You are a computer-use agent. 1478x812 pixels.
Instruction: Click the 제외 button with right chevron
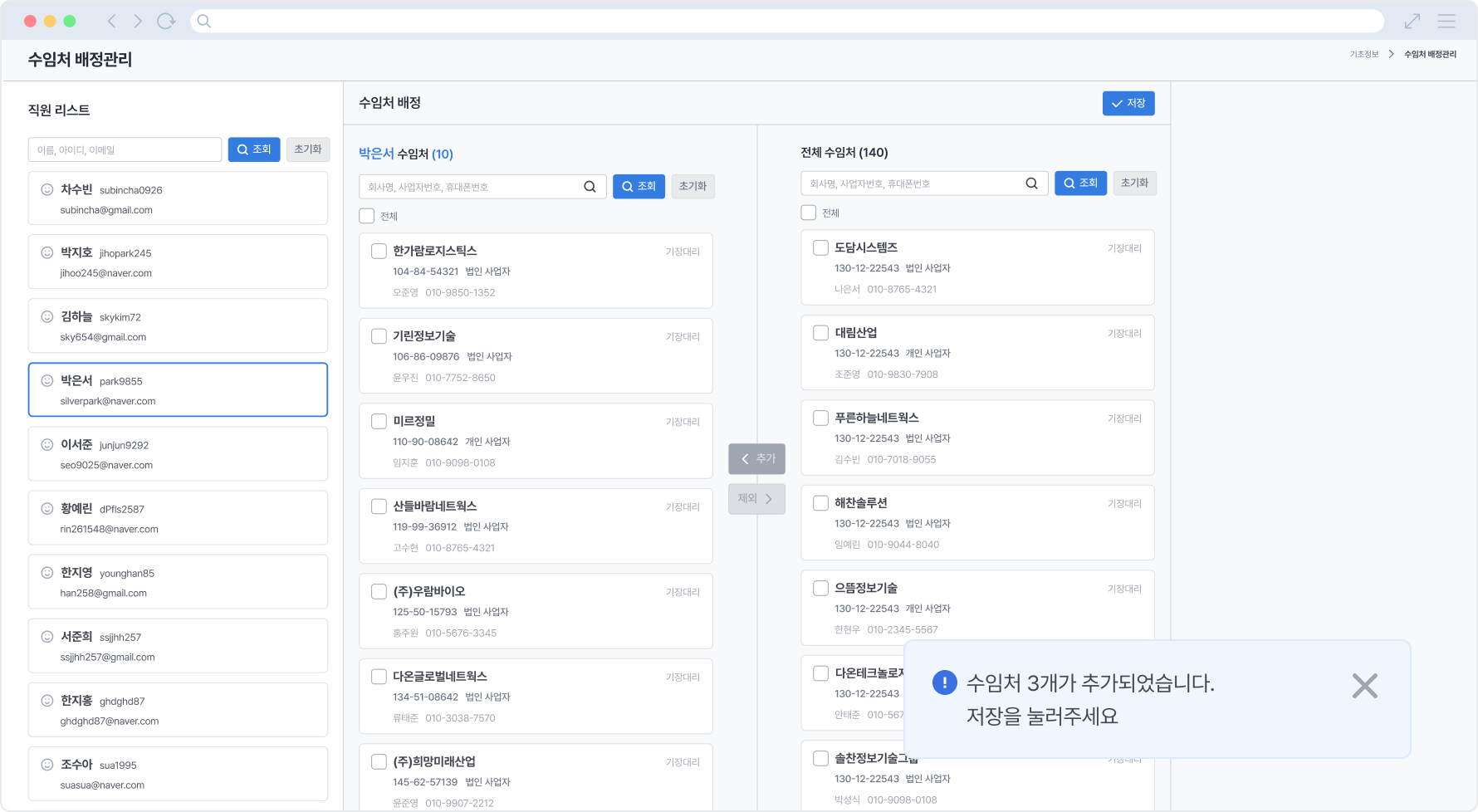coord(756,499)
